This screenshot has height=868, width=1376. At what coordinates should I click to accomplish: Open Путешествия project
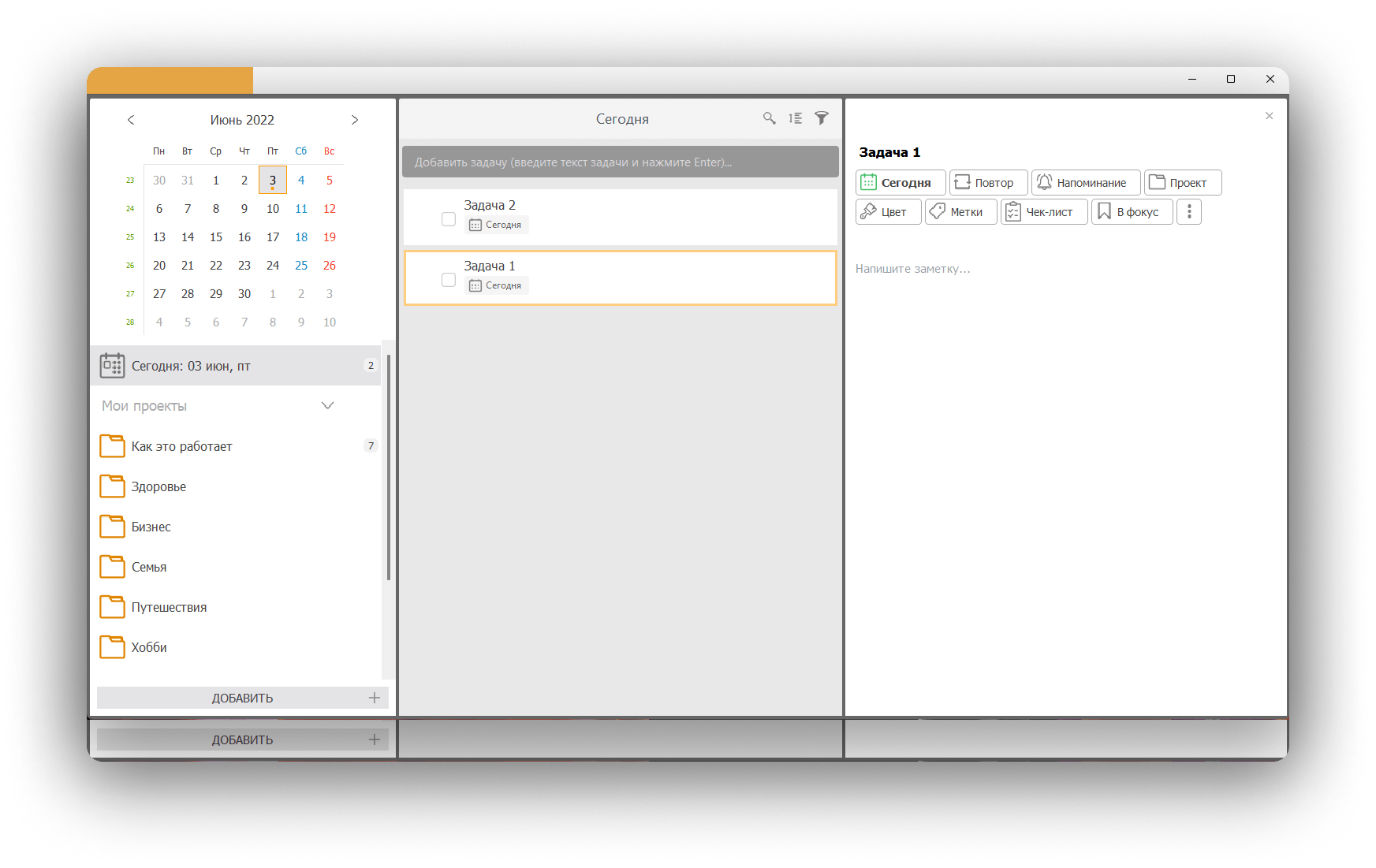click(x=236, y=607)
